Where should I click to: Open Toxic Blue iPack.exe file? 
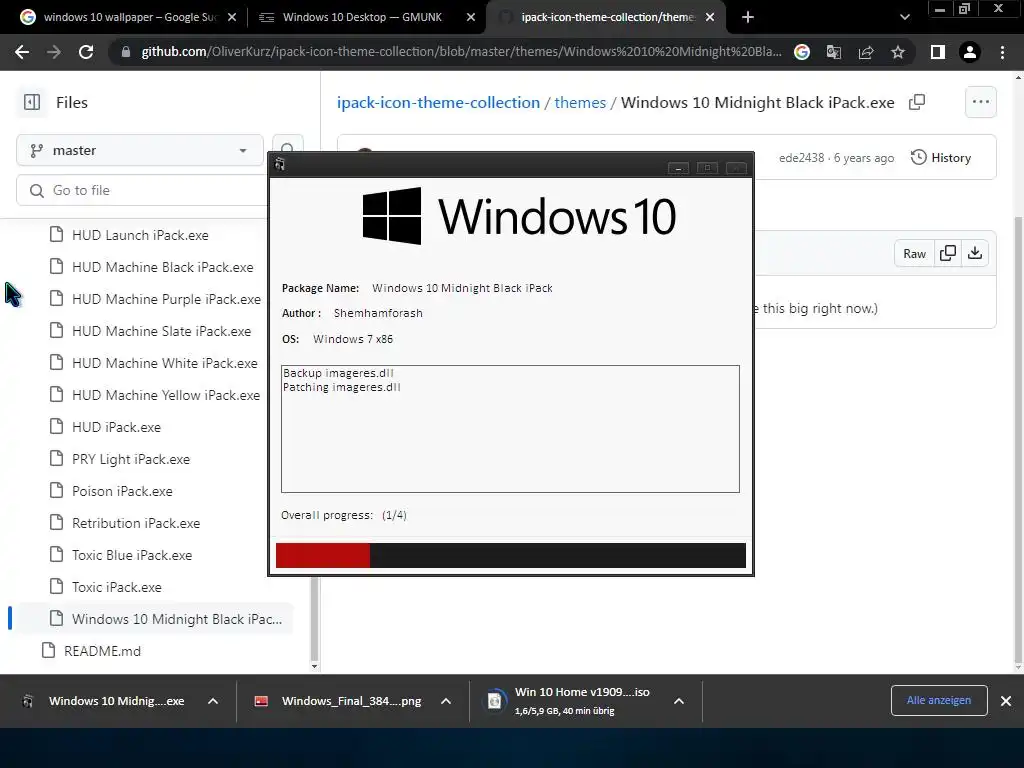pos(132,555)
